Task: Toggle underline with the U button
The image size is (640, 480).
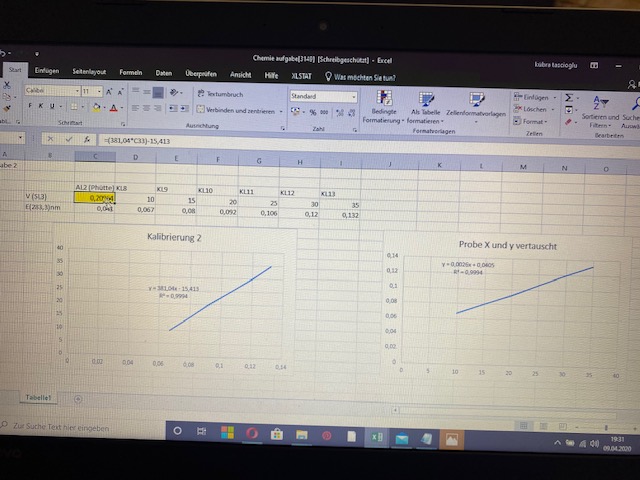Action: click(52, 106)
